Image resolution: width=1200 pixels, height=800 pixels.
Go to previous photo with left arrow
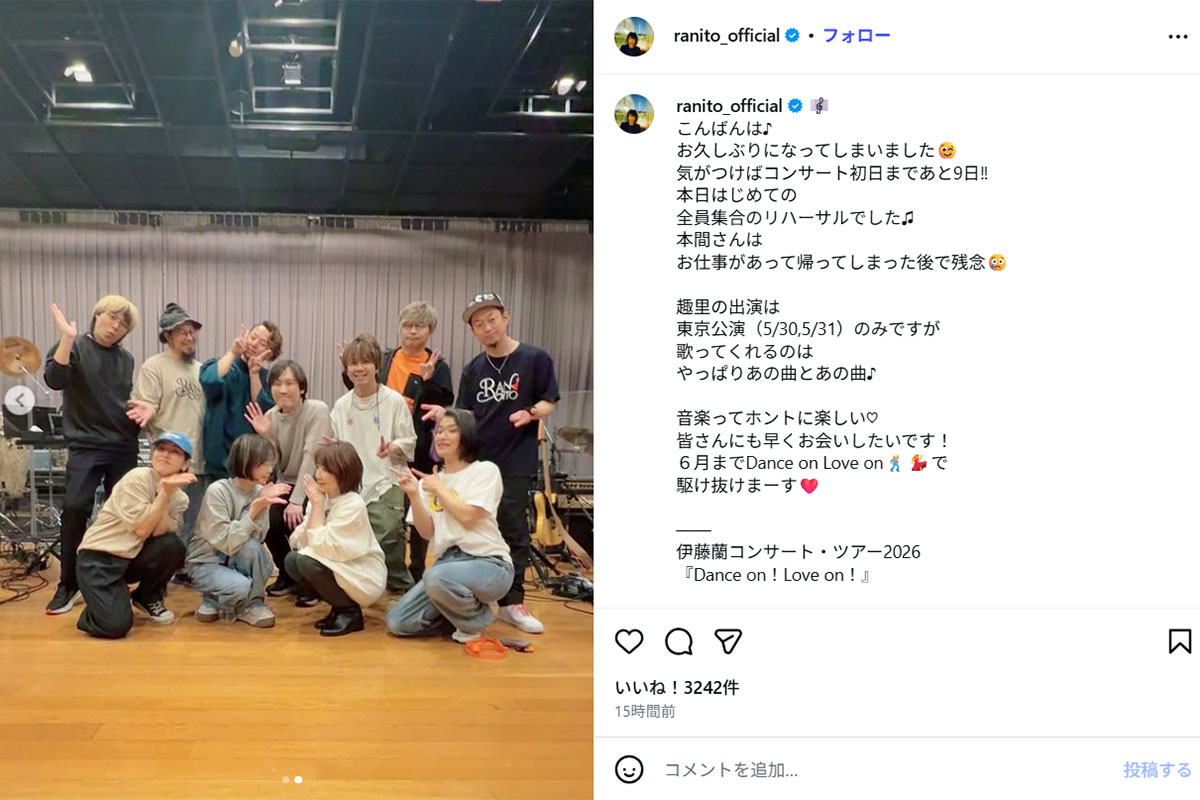(18, 400)
